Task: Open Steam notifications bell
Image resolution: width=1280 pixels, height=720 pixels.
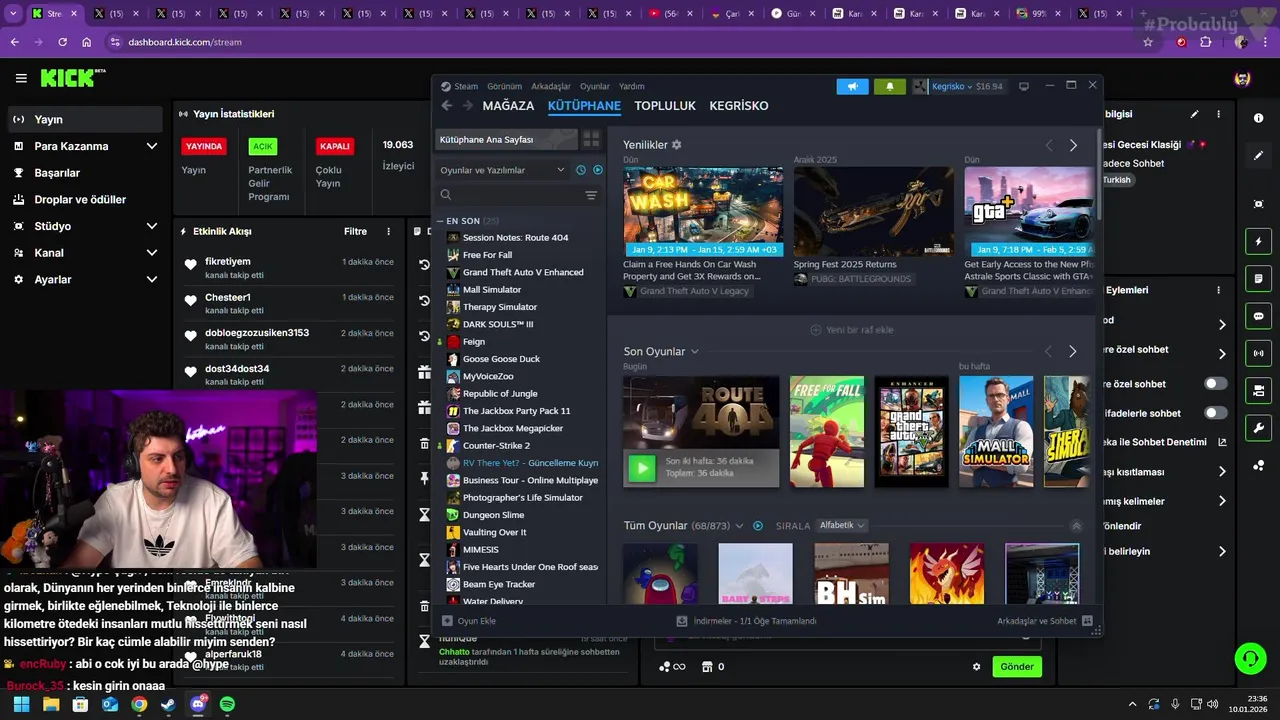Action: tap(890, 87)
